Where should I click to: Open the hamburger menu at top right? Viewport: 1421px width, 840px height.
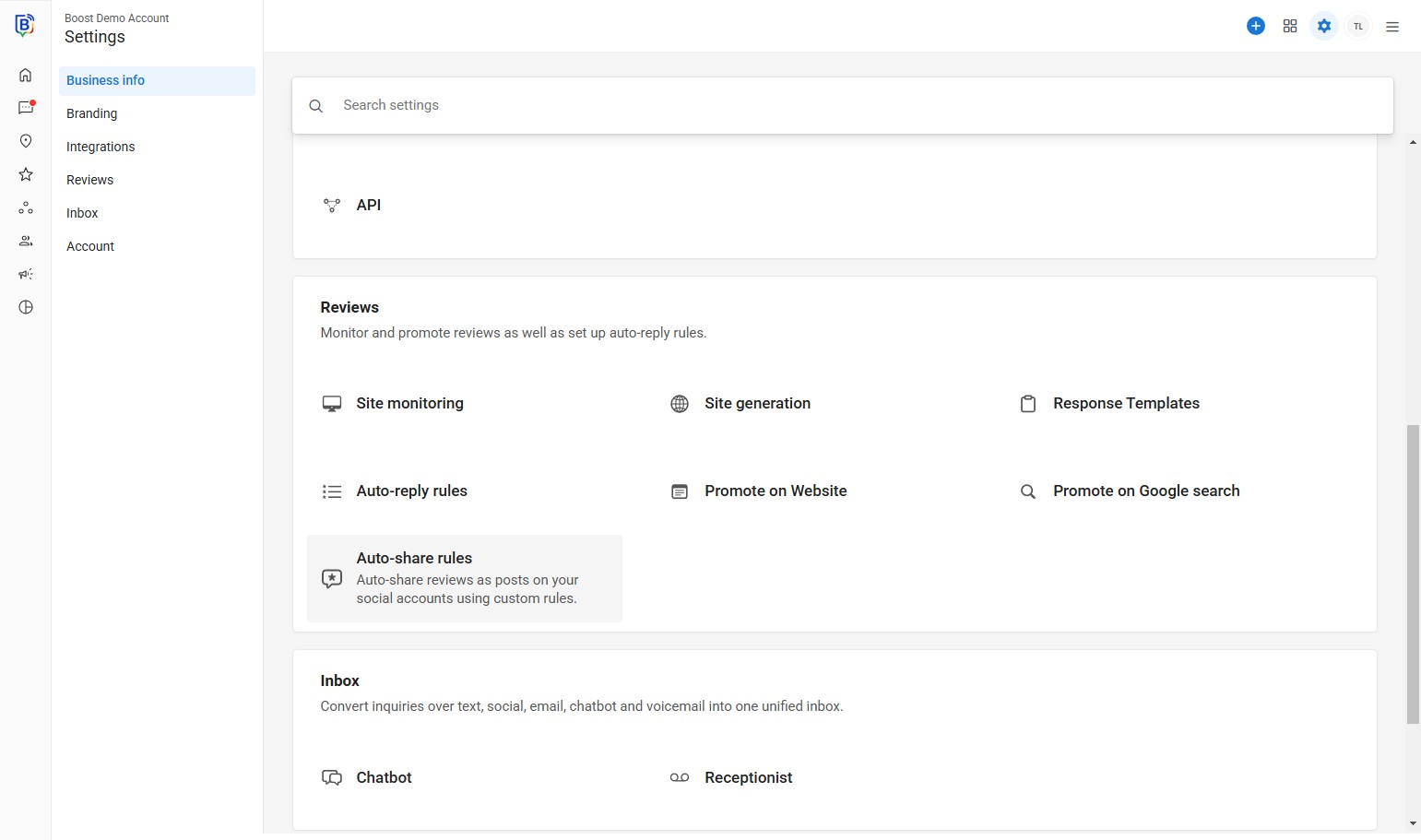pos(1391,27)
